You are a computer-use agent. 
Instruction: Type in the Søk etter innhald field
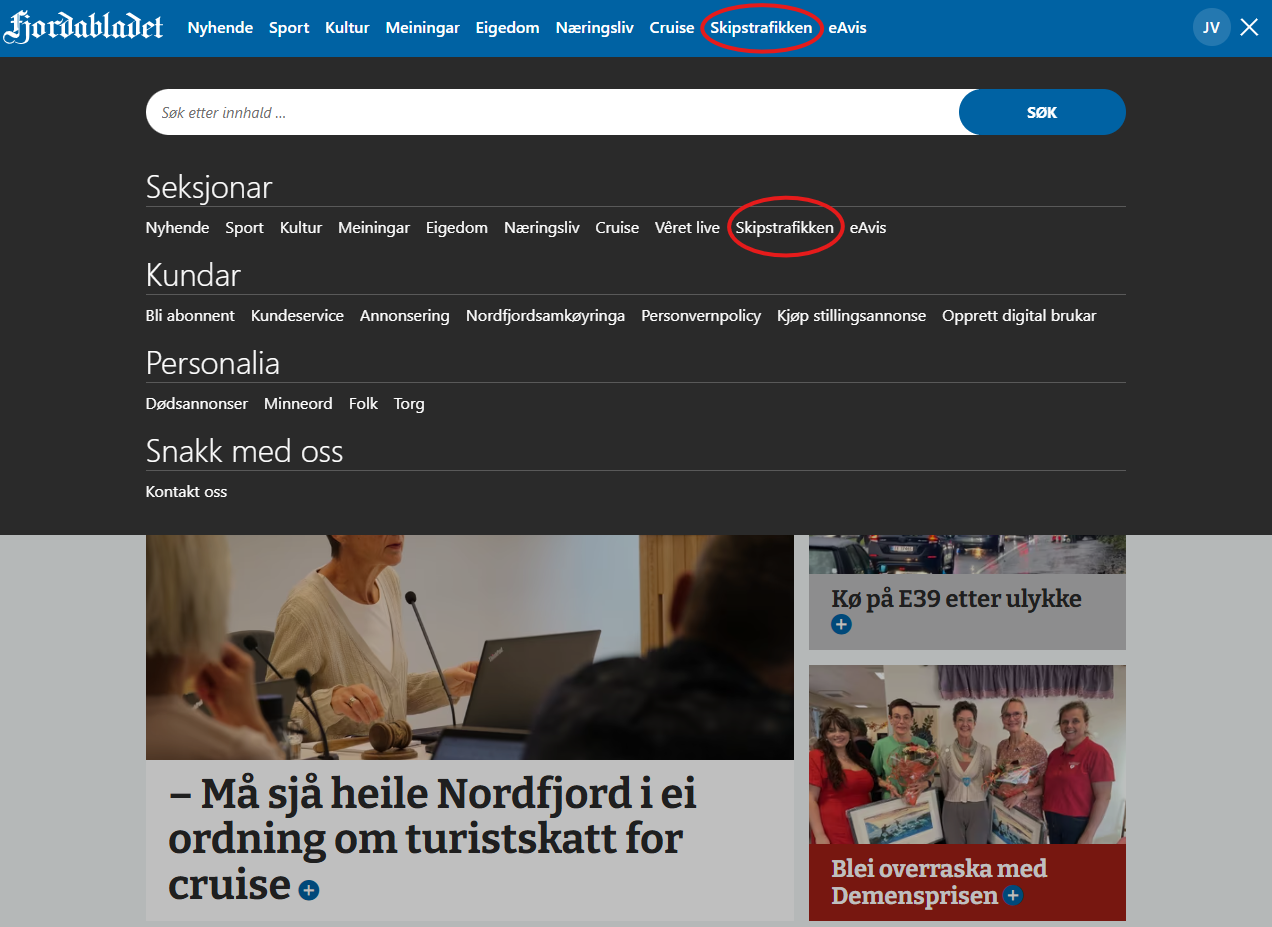tap(550, 113)
